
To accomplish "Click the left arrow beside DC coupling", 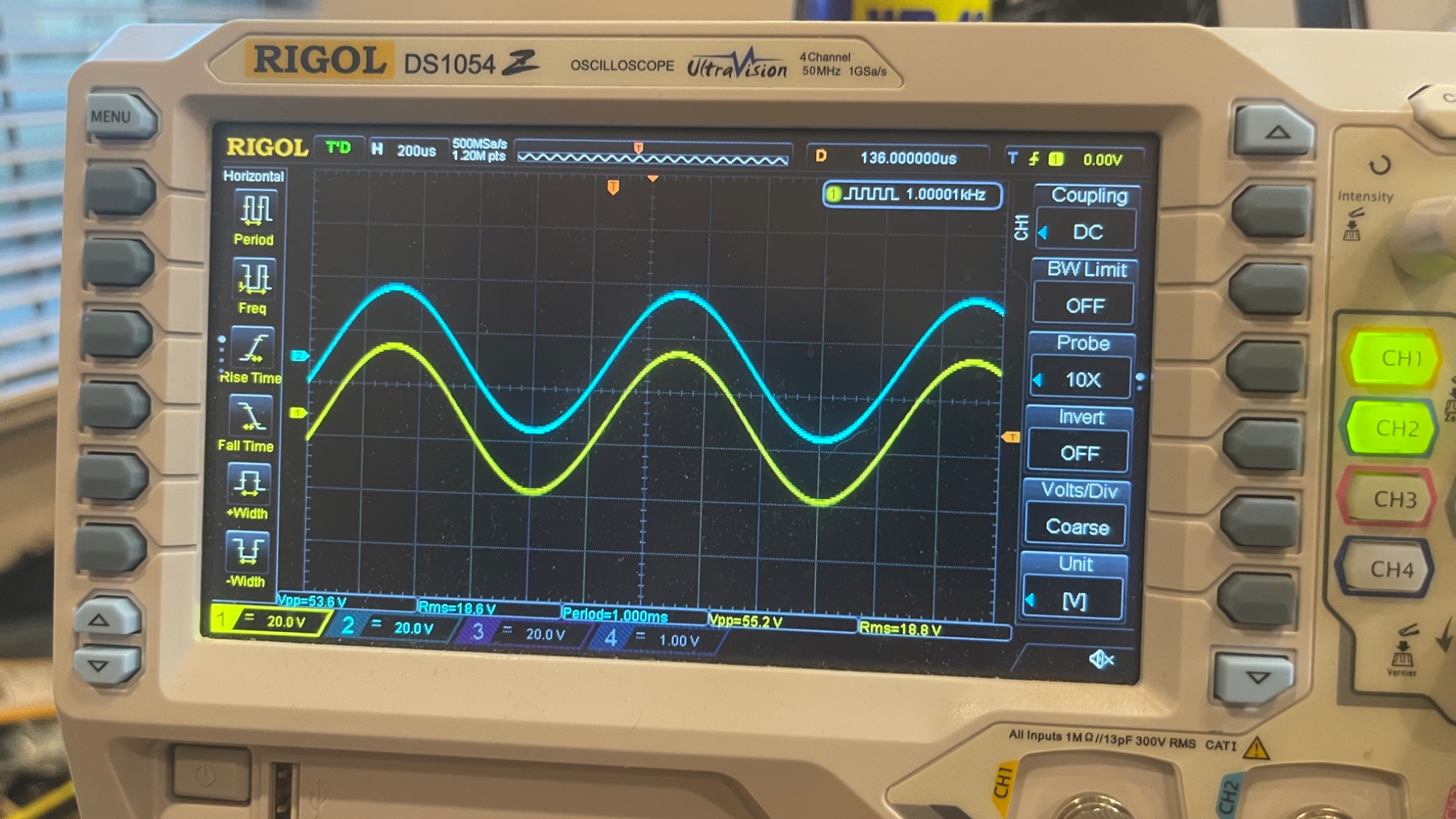I will tap(1043, 232).
